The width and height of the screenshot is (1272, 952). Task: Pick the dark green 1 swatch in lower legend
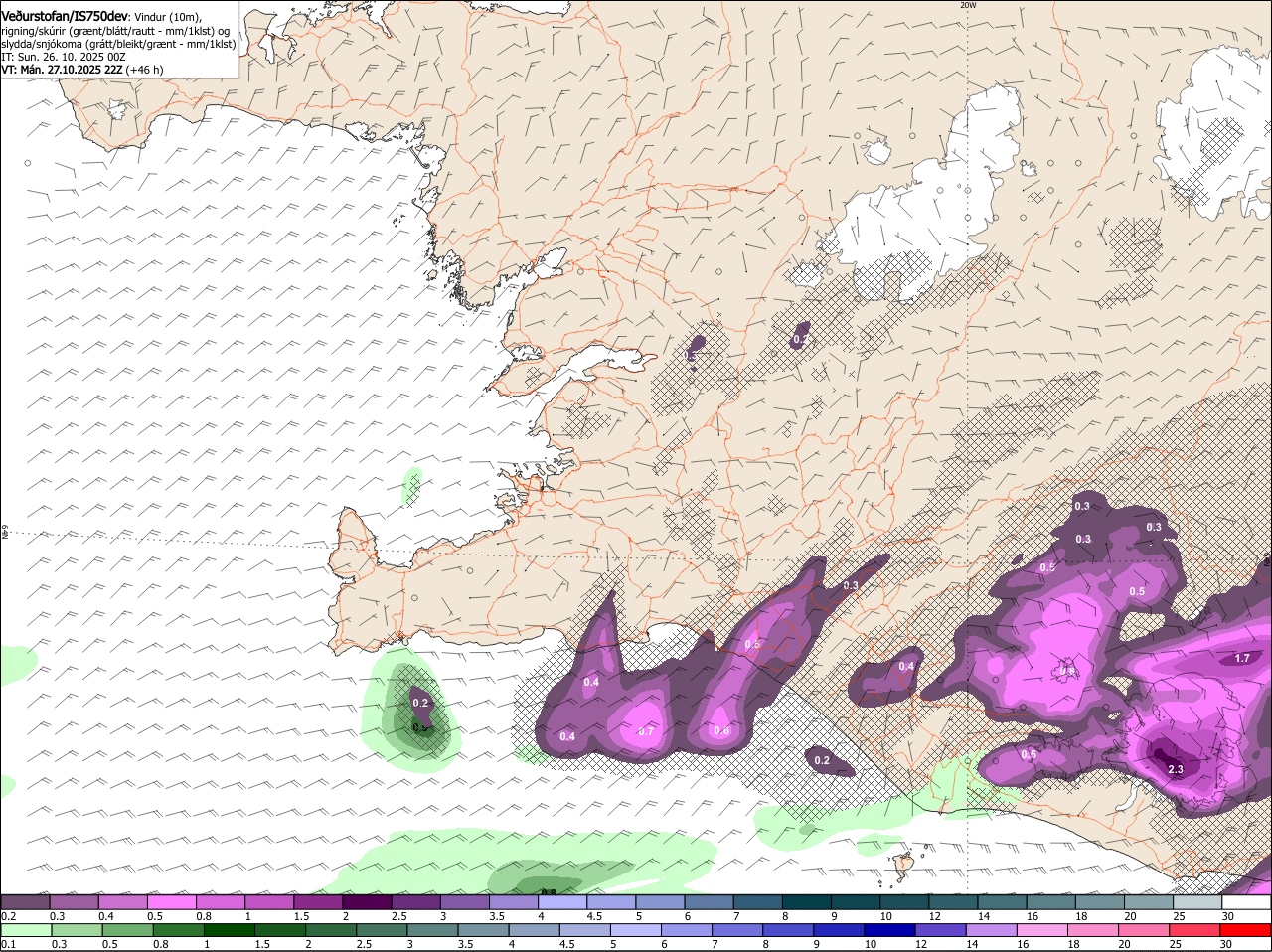pos(229,930)
